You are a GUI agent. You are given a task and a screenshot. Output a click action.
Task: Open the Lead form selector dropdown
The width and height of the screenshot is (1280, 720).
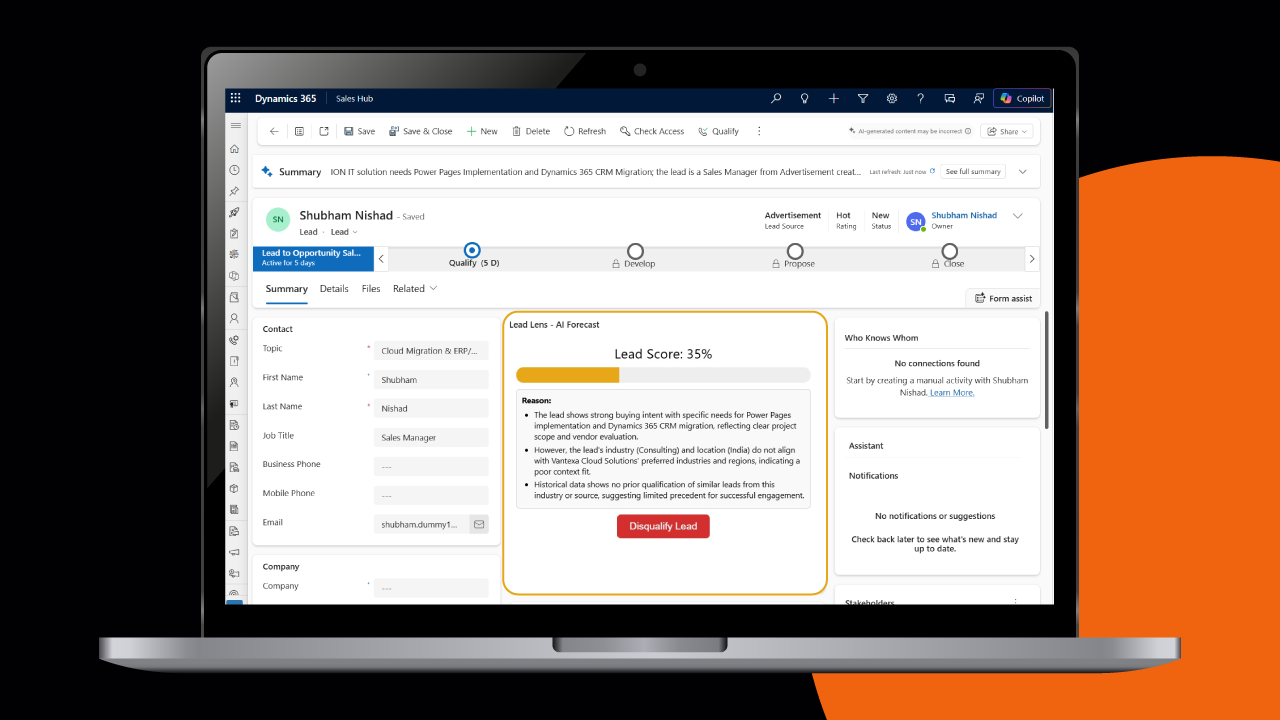[x=345, y=232]
